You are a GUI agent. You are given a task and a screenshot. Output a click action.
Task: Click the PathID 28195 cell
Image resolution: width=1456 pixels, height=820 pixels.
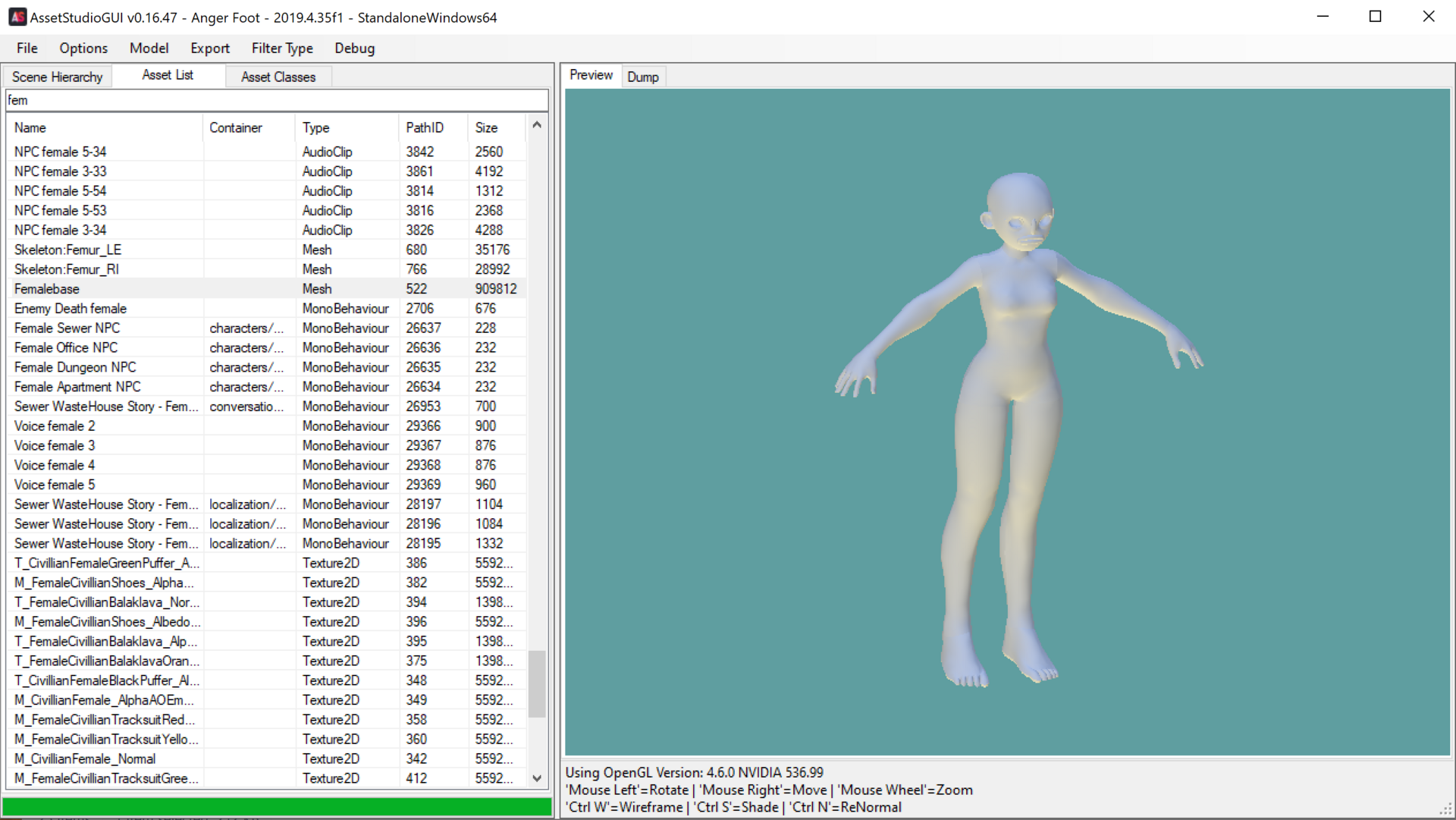pyautogui.click(x=423, y=544)
